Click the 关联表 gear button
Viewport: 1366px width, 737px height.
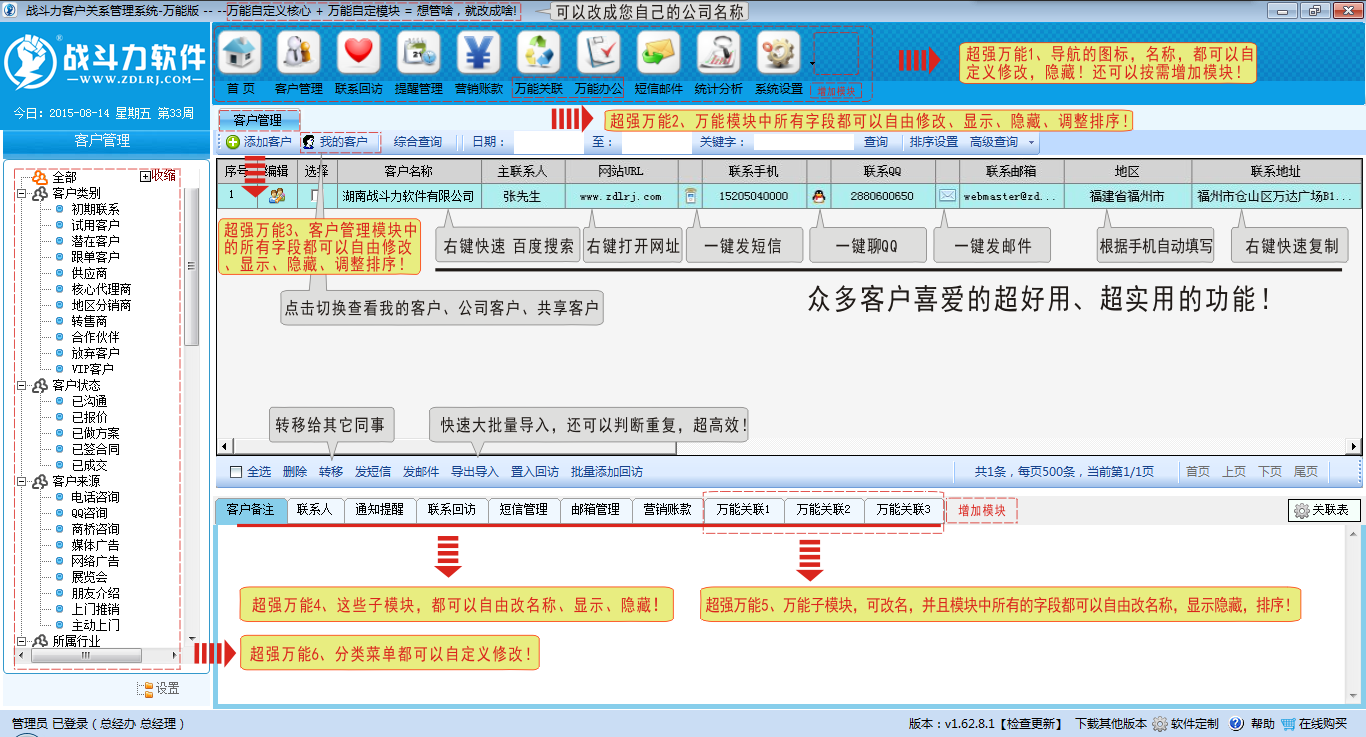click(1324, 510)
